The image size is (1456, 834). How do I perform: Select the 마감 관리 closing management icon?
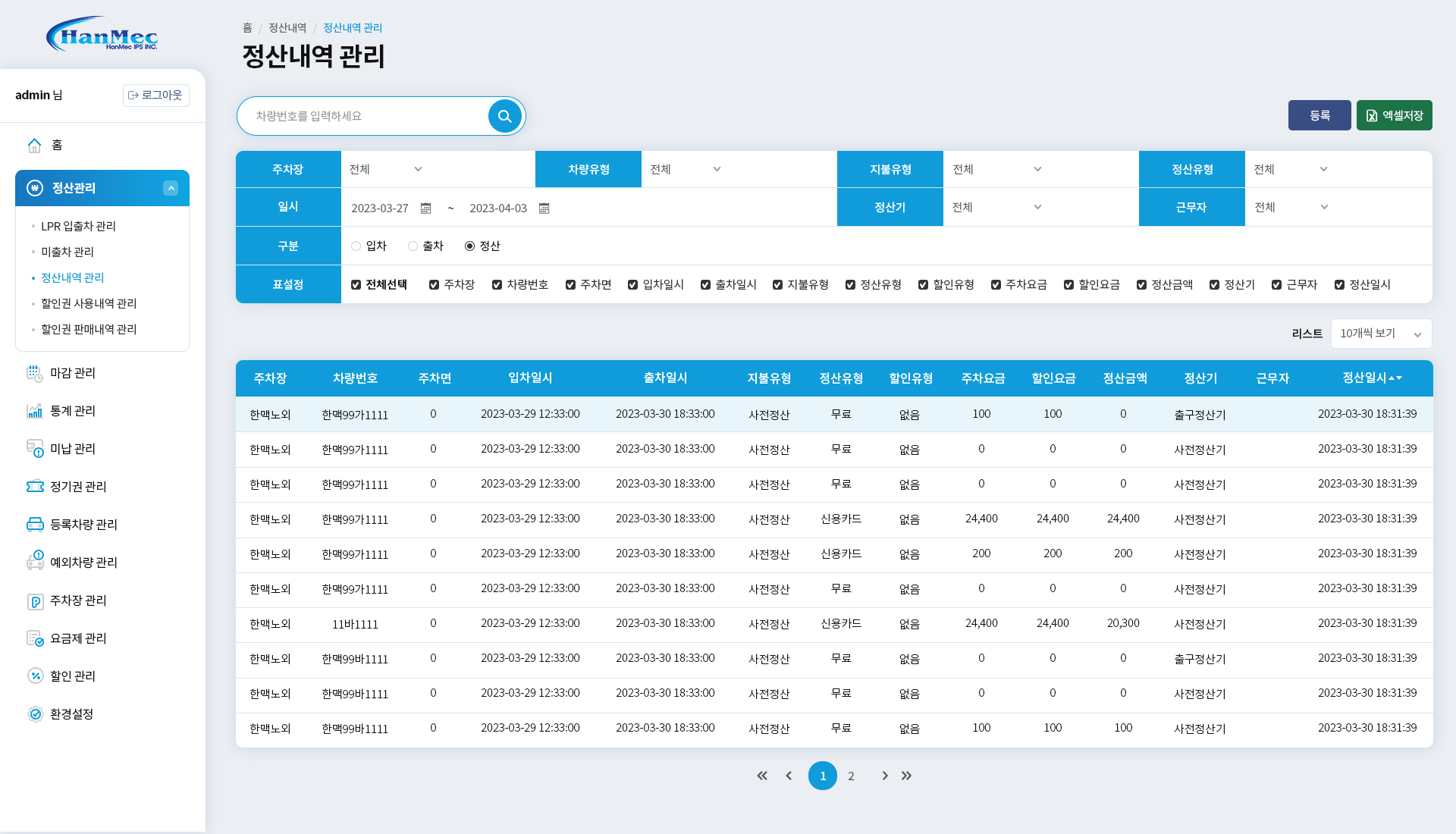[x=36, y=373]
